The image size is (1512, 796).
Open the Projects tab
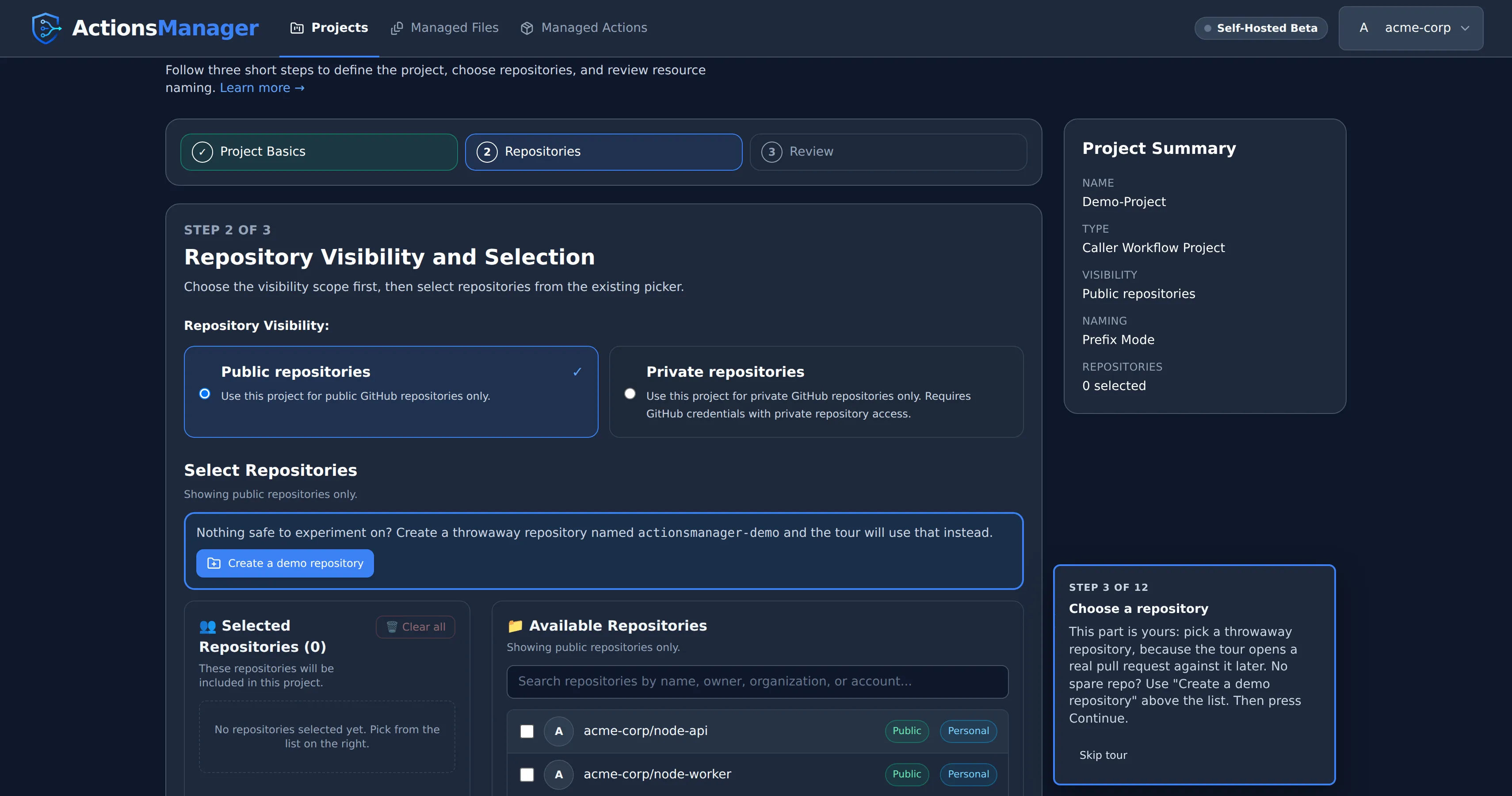[x=329, y=28]
